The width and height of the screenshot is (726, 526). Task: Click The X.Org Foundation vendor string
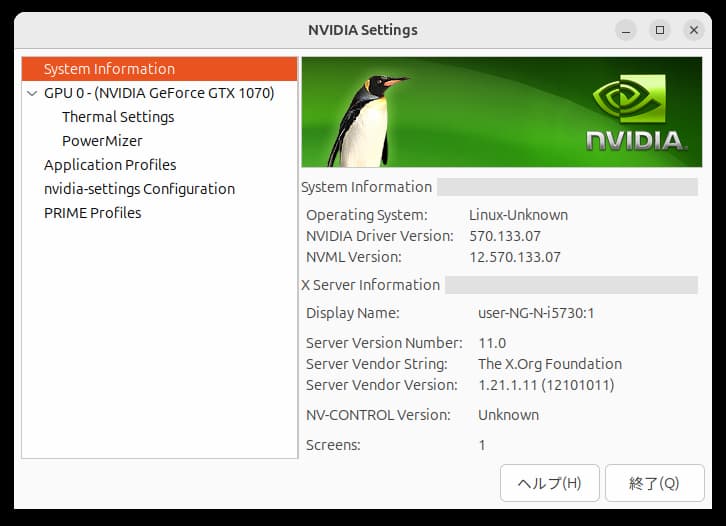550,364
